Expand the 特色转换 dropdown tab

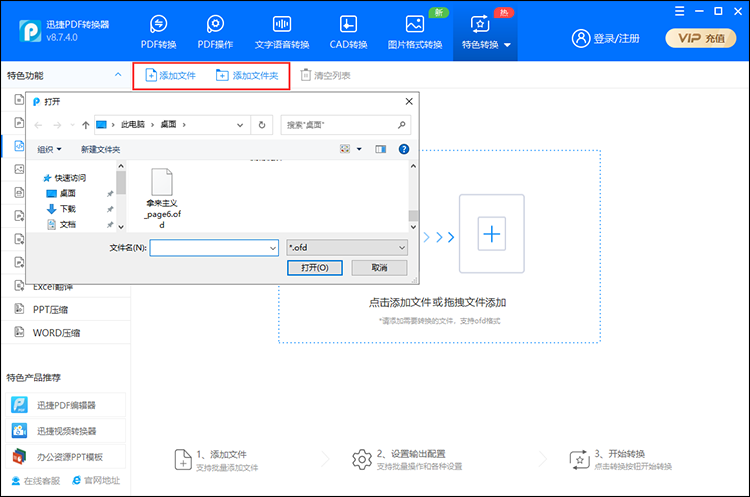click(485, 32)
